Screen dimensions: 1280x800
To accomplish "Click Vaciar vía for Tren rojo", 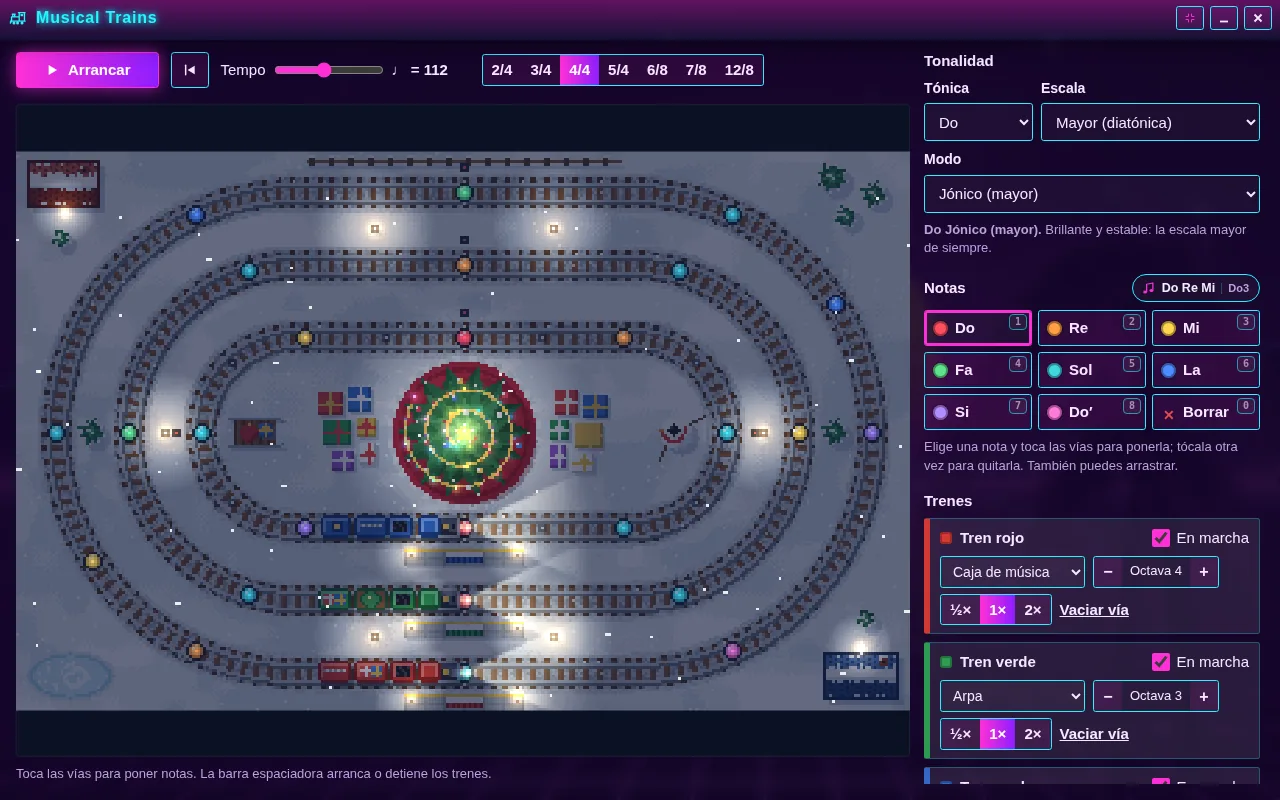I will (1094, 610).
